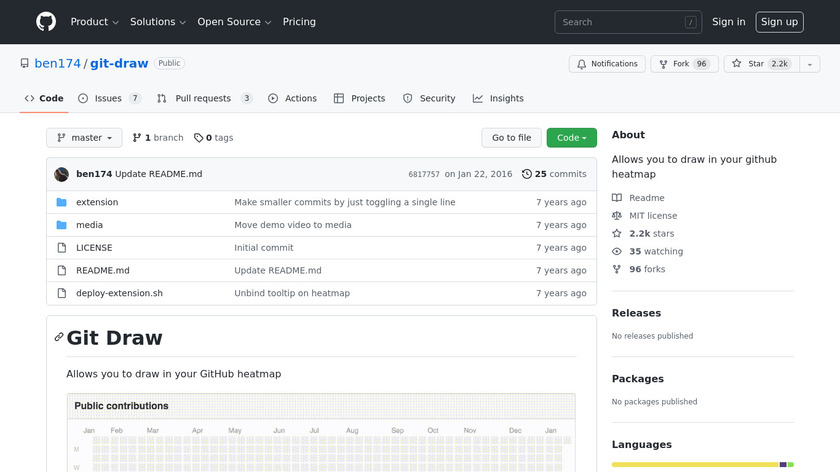Open the README.md file link

pos(103,271)
